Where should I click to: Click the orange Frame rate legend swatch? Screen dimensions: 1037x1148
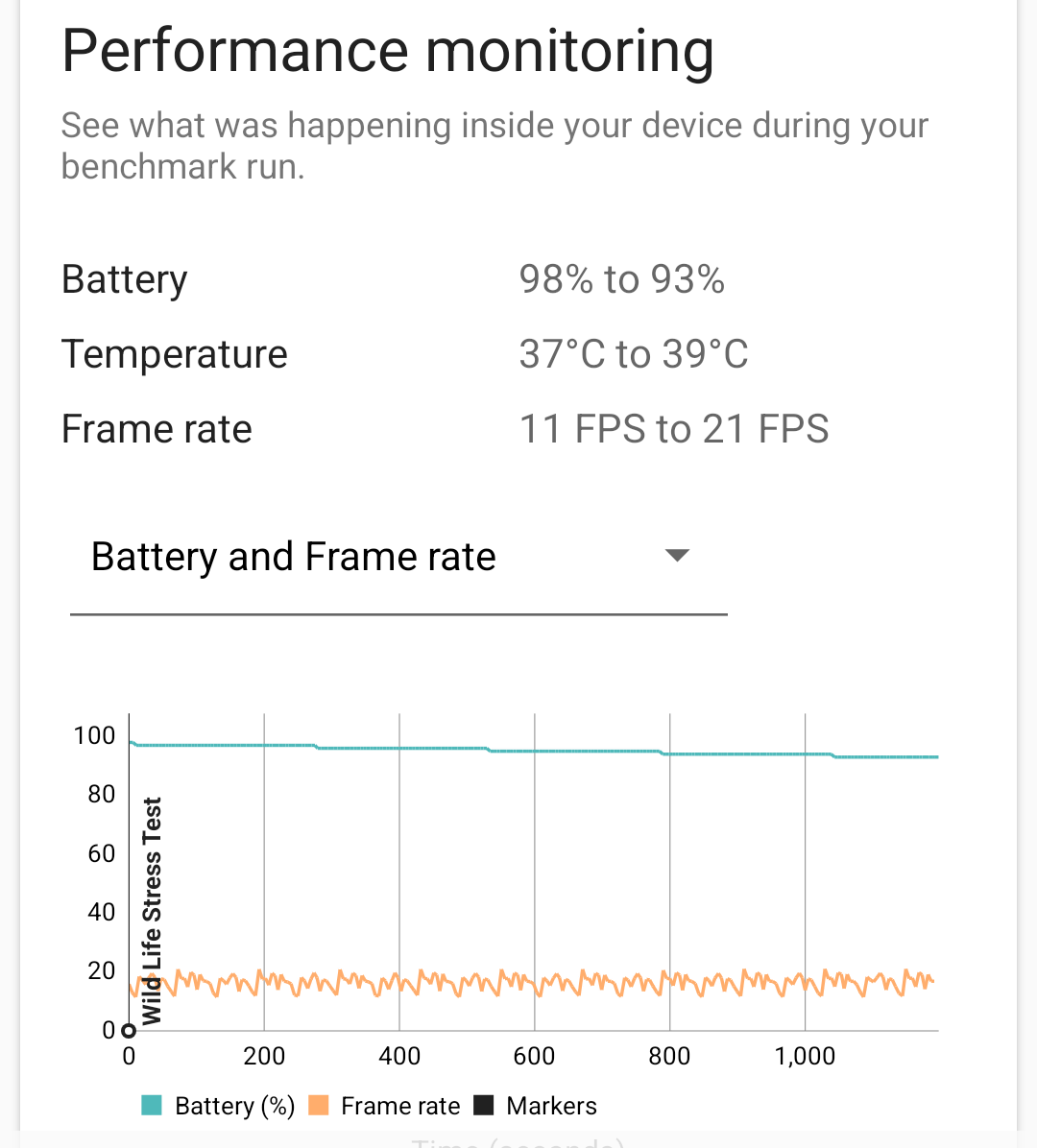pos(319,1106)
